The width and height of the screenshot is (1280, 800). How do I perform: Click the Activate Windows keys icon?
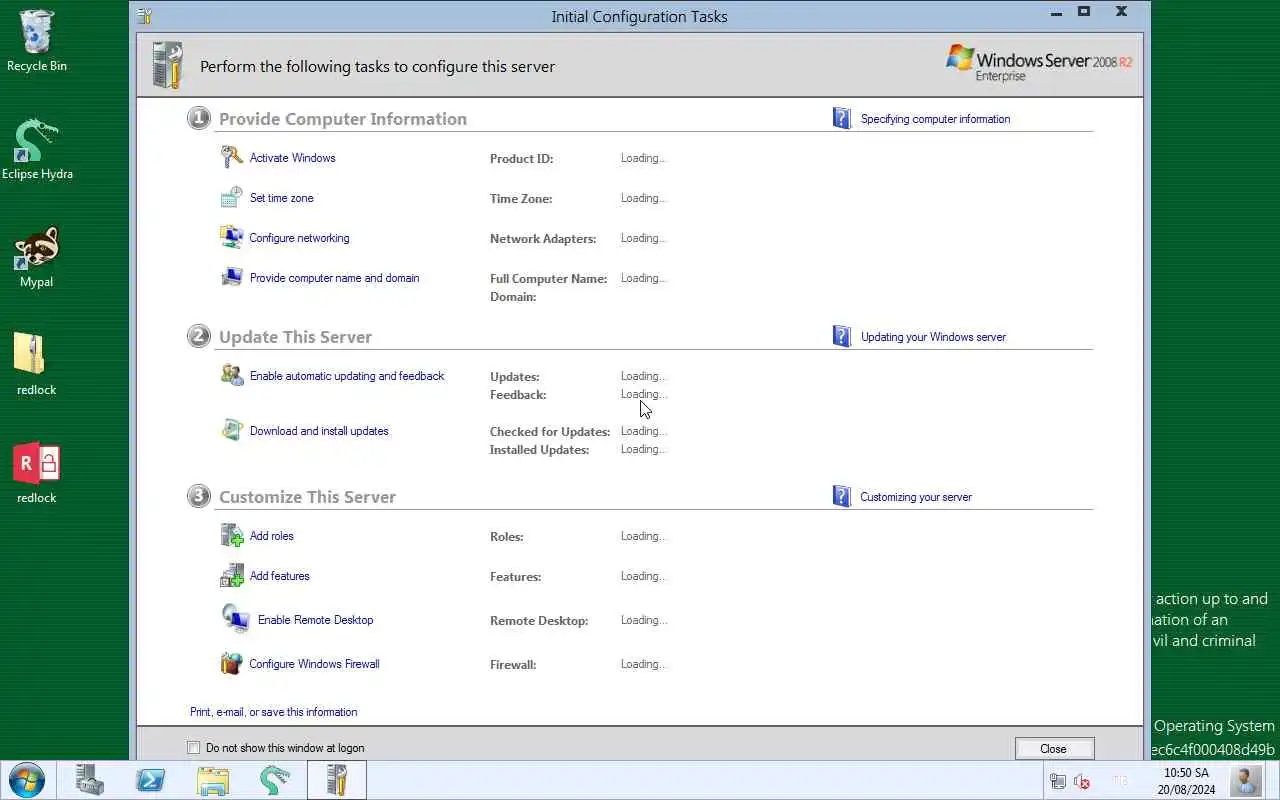232,157
